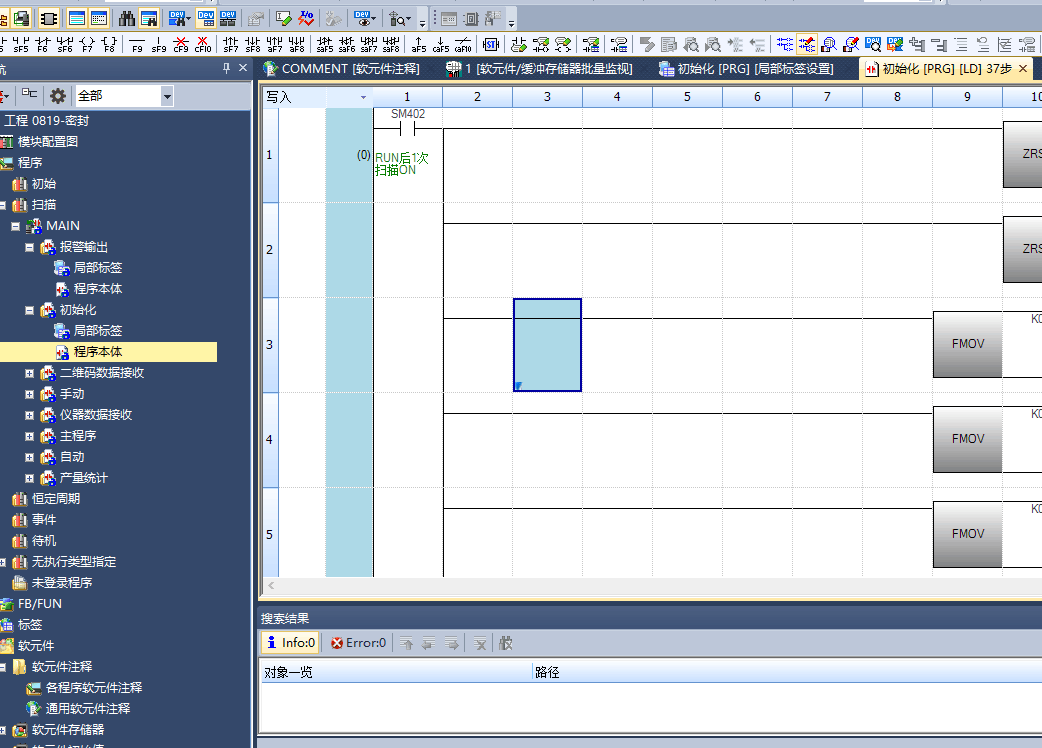Click the cF9 delete horizontal line tool

181,44
